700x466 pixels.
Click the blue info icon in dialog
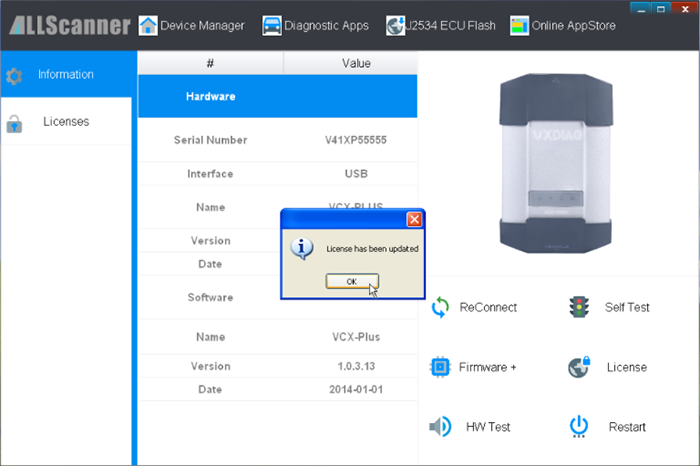point(302,249)
